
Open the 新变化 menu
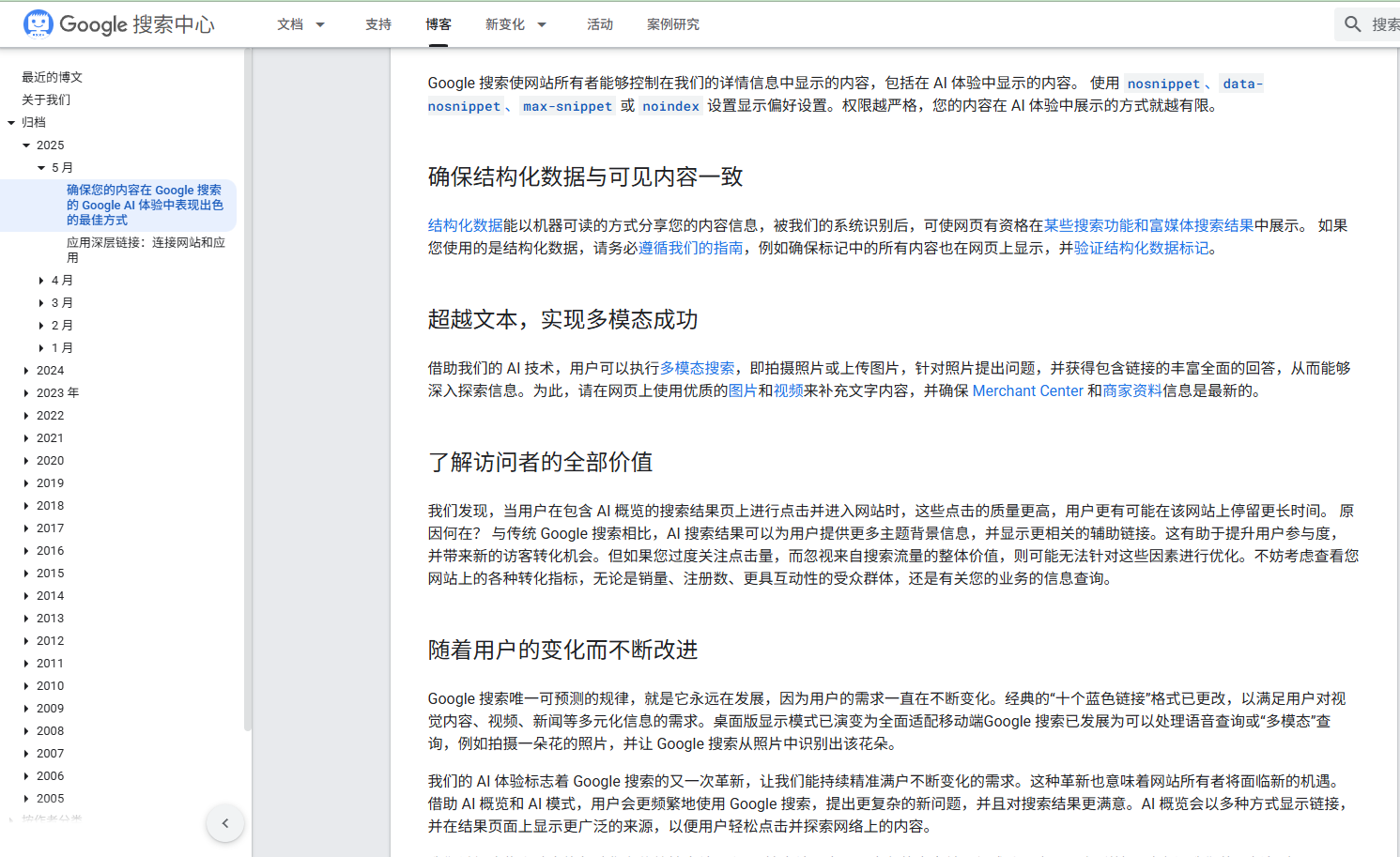coord(505,24)
